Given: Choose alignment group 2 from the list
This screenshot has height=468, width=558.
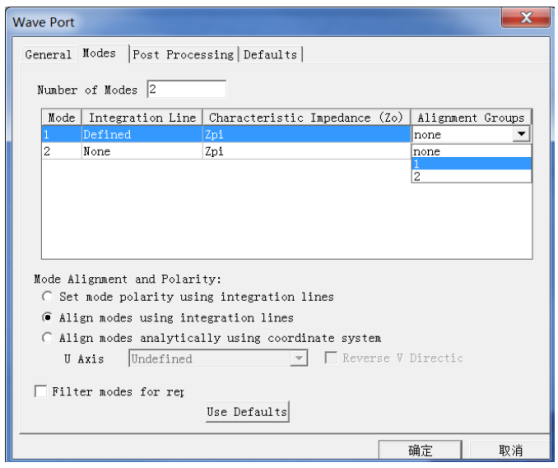Looking at the screenshot, I should point(472,176).
